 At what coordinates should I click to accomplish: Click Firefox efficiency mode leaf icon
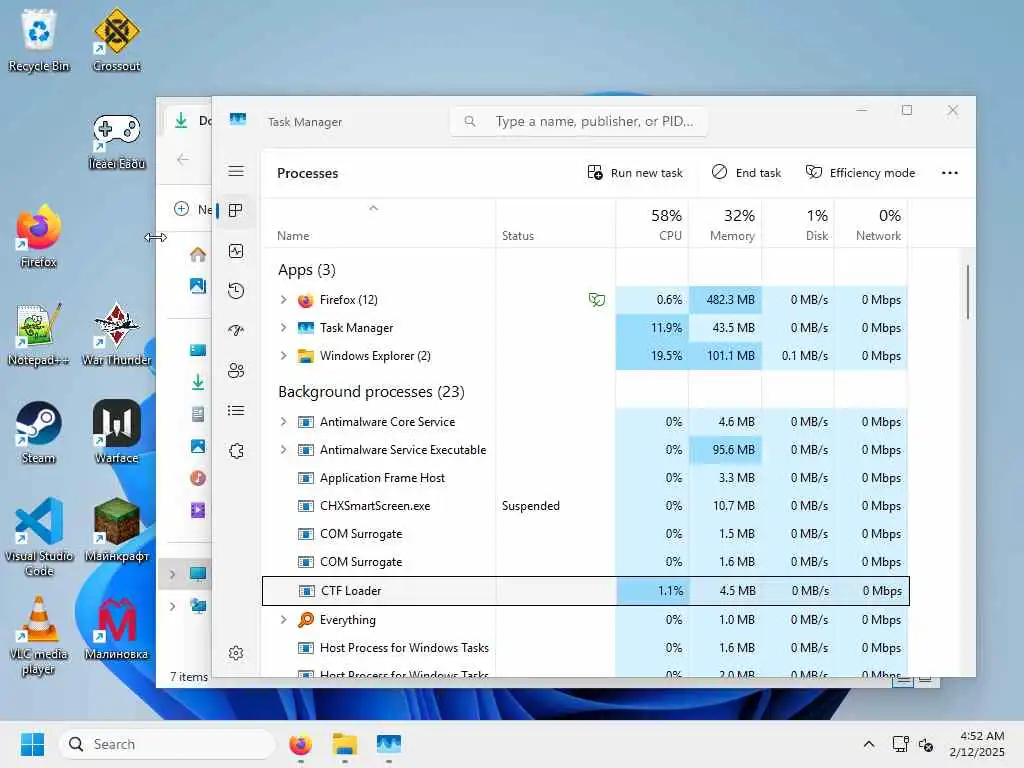pyautogui.click(x=596, y=300)
